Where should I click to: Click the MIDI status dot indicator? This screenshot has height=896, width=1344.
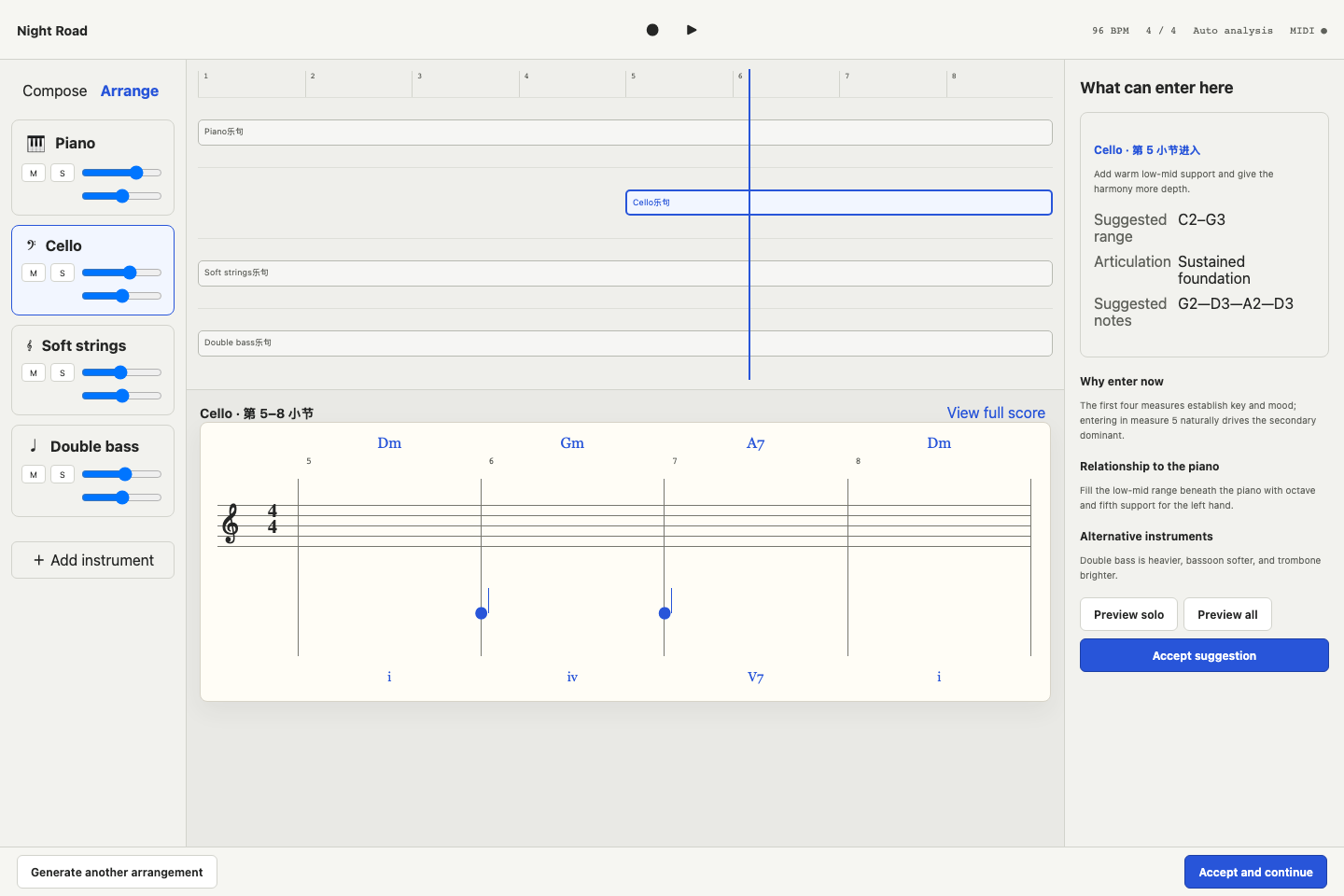(x=1323, y=31)
